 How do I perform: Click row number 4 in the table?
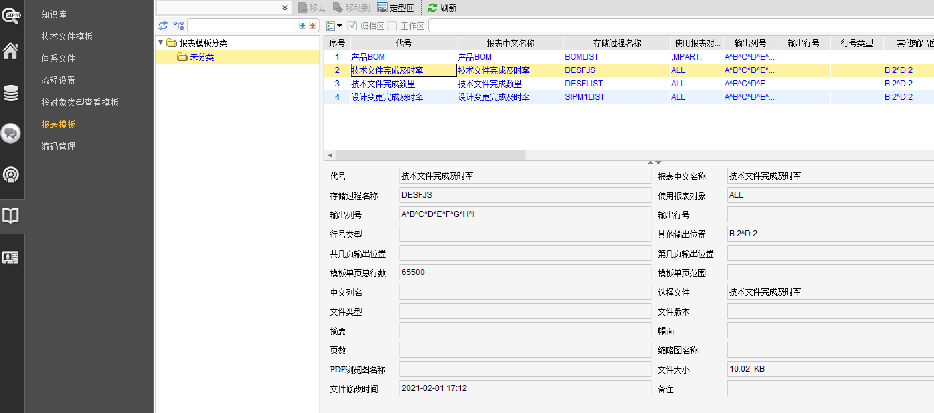click(337, 97)
